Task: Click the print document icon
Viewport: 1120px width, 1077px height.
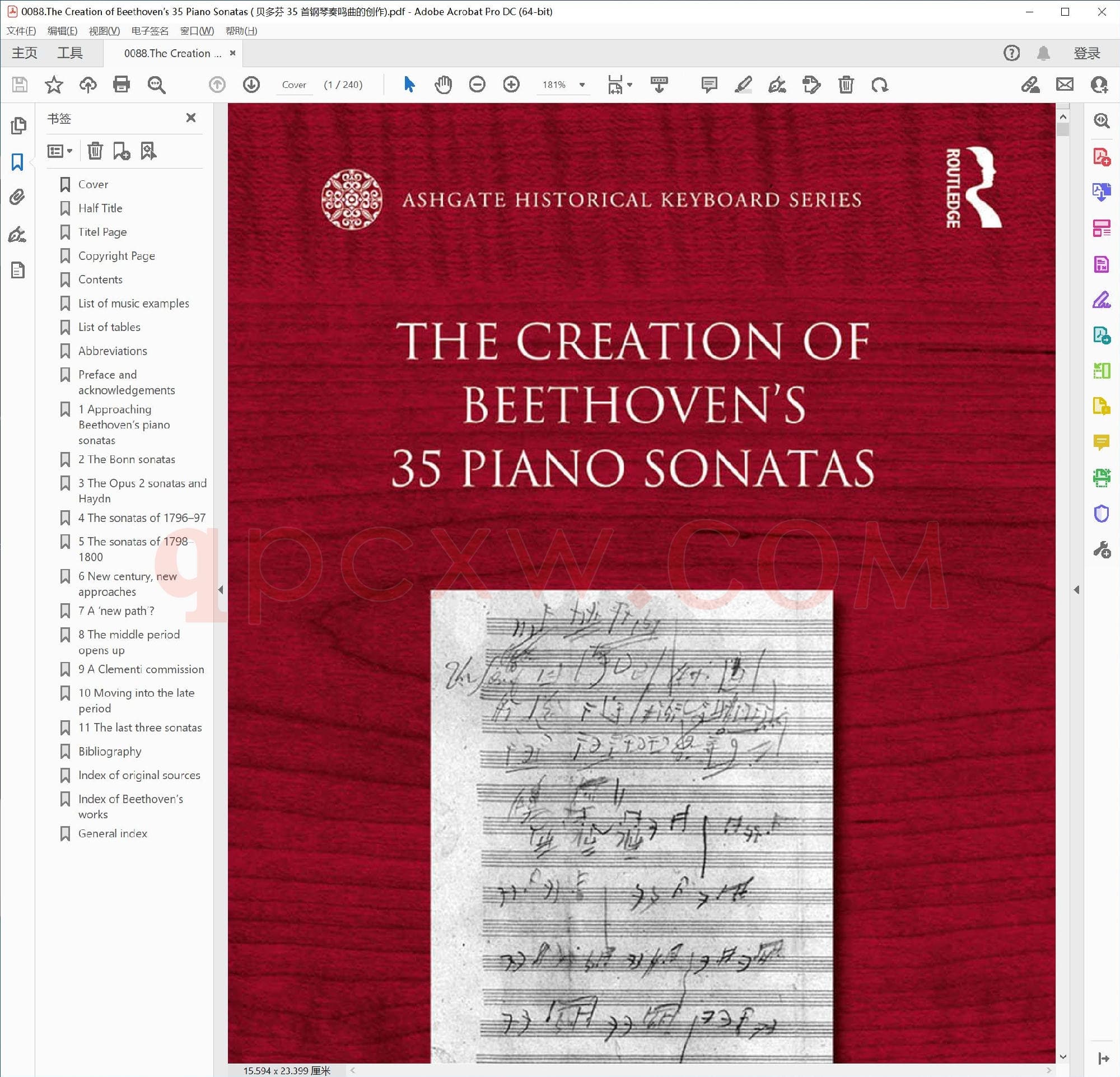Action: [121, 85]
